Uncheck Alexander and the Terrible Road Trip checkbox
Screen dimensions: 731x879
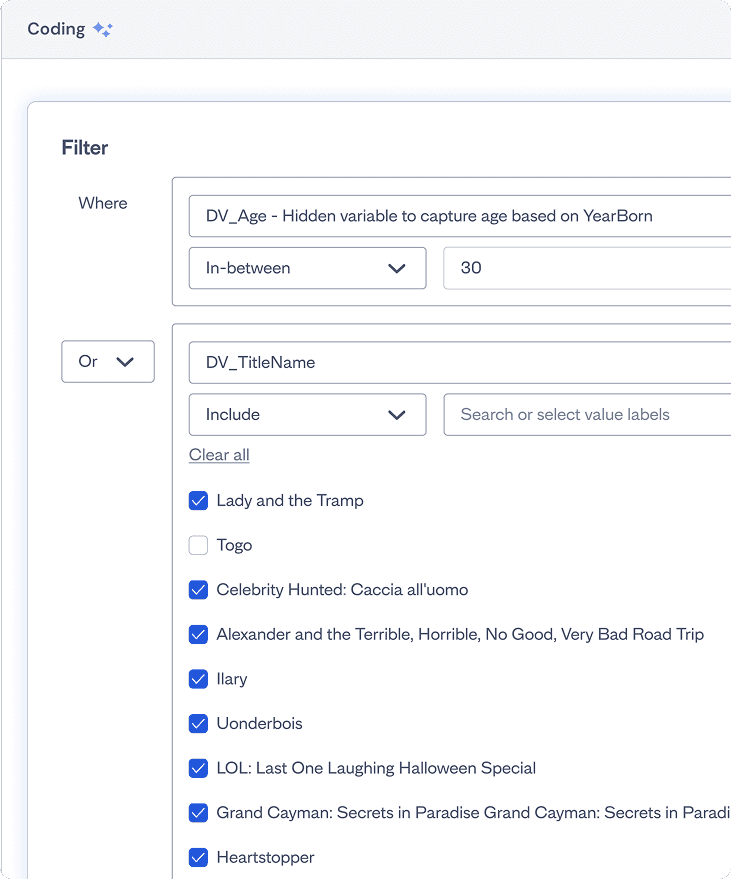[x=198, y=635]
